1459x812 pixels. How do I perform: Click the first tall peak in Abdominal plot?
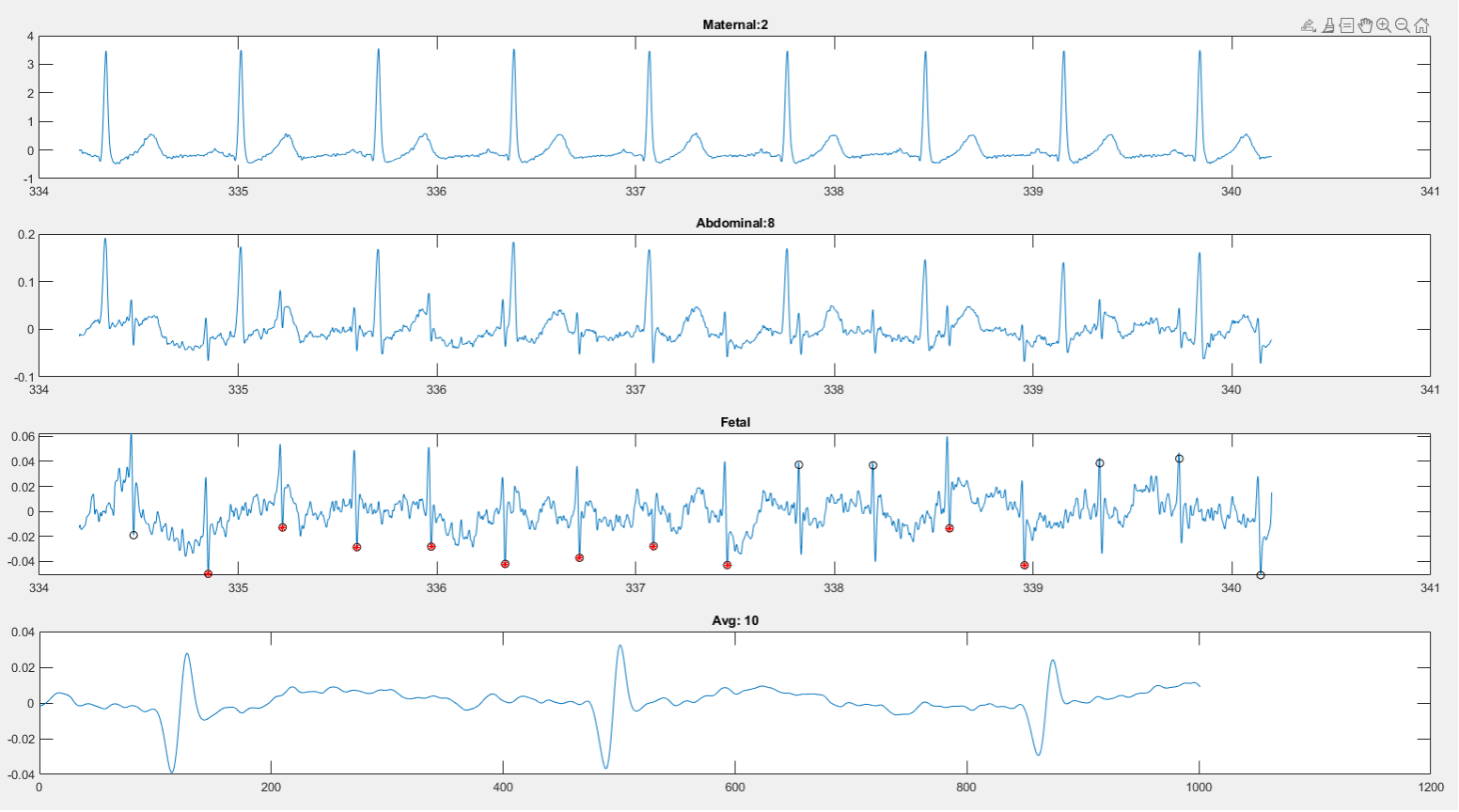[104, 240]
